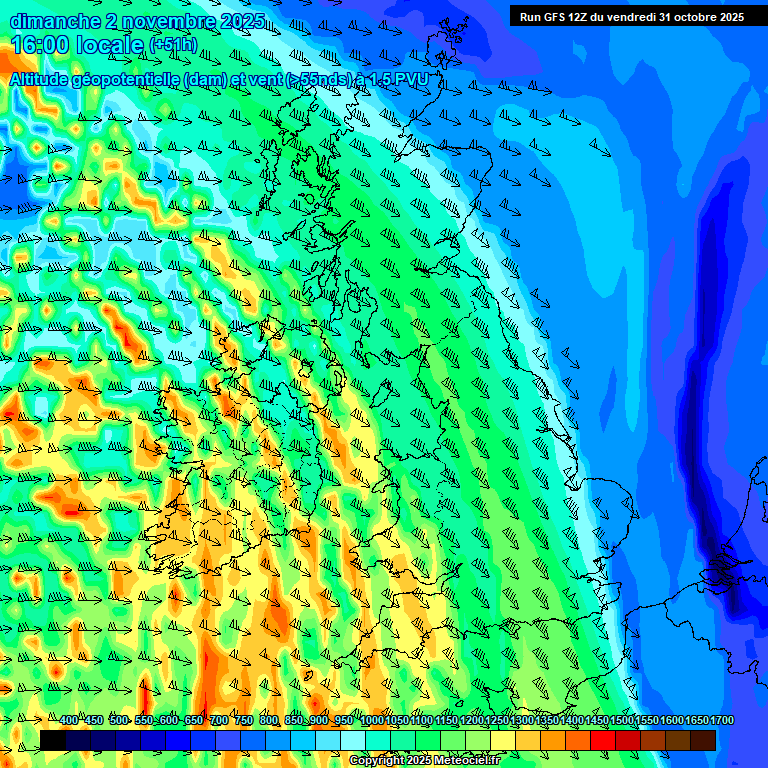
Task: Select the dark brown 1700 legend swatch
Action: [x=703, y=740]
